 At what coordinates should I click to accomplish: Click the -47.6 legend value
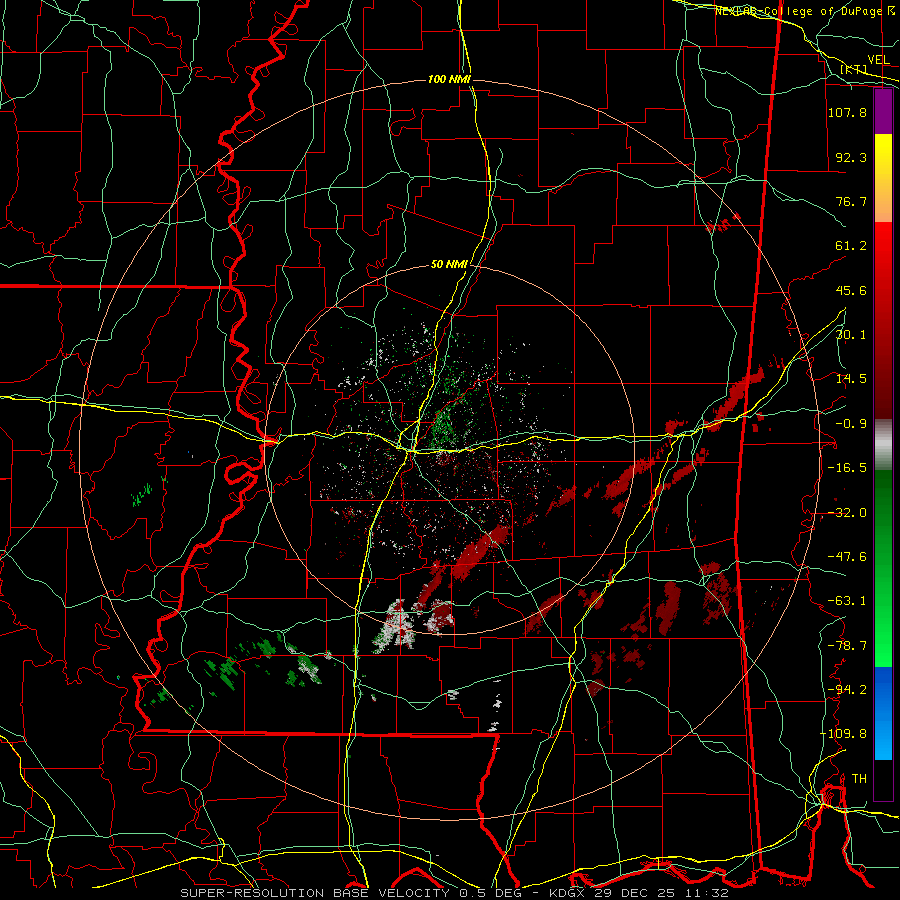click(x=847, y=557)
